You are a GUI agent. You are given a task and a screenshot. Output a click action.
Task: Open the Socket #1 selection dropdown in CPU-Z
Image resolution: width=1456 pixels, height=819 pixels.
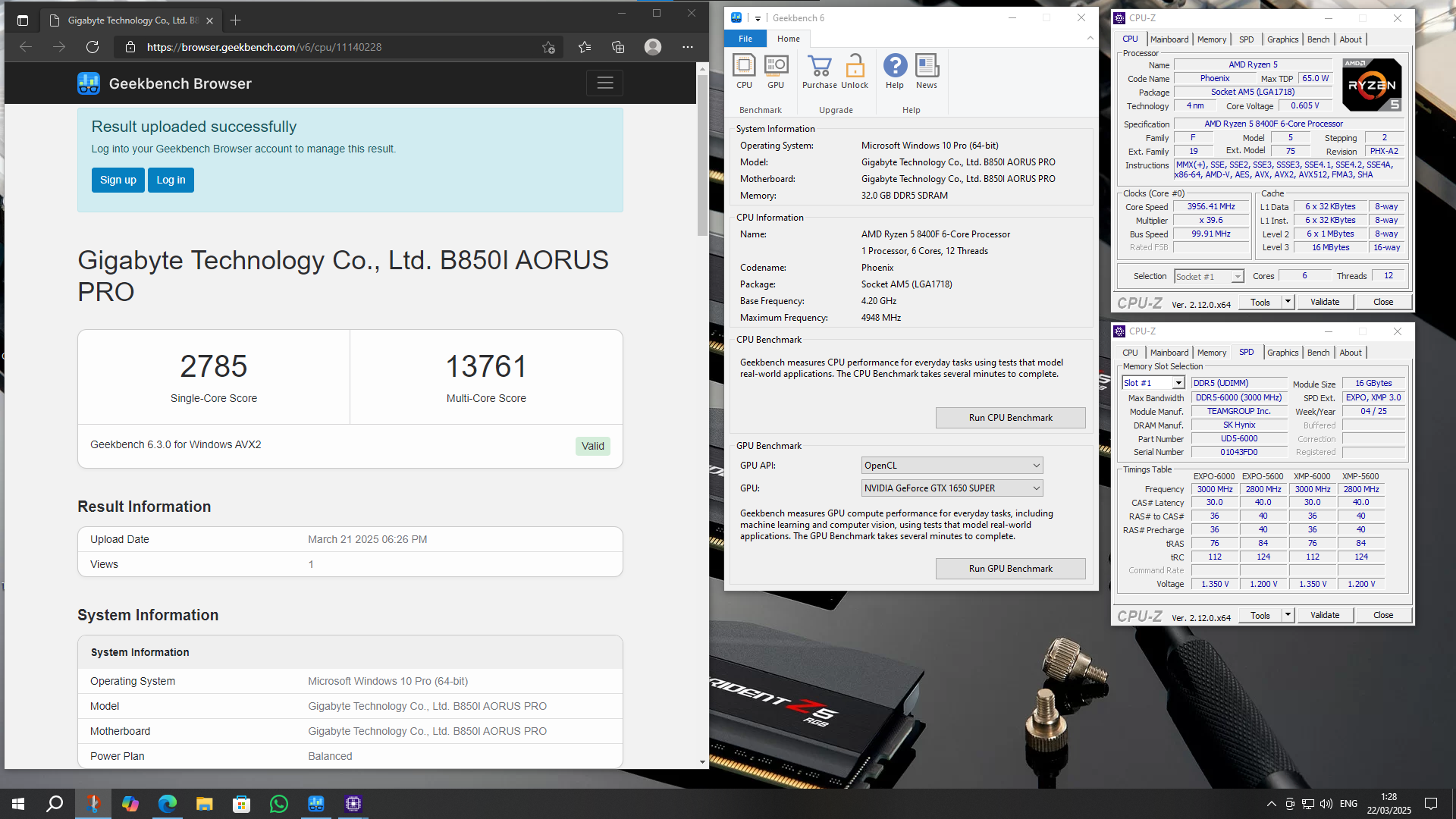pyautogui.click(x=1209, y=277)
